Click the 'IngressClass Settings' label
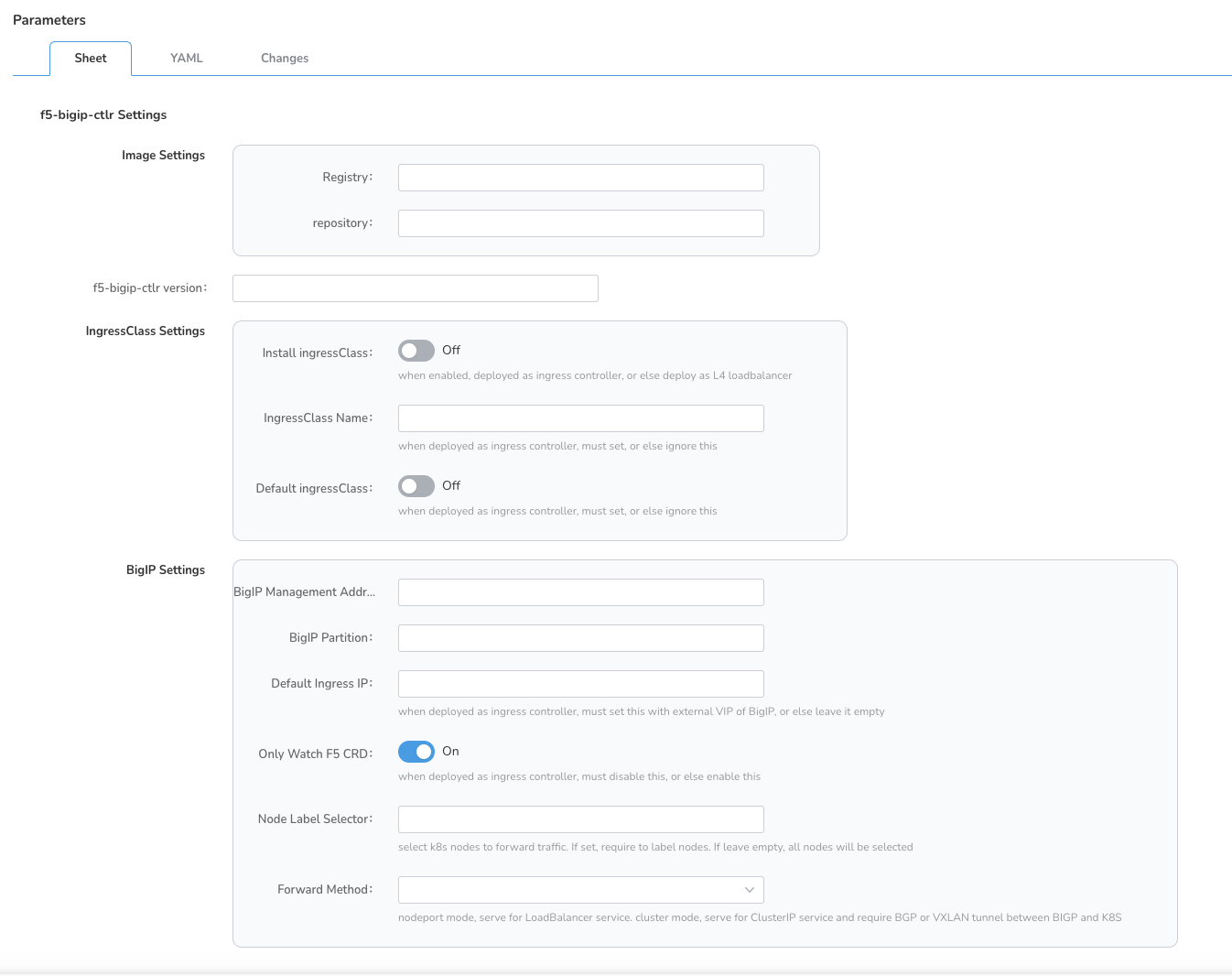This screenshot has height=976, width=1232. [145, 331]
